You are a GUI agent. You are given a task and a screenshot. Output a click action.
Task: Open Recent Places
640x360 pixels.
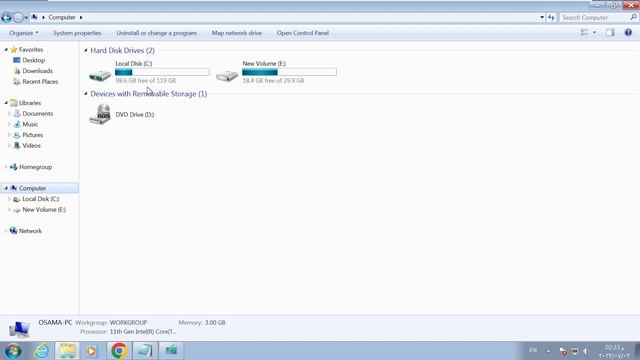click(x=40, y=82)
